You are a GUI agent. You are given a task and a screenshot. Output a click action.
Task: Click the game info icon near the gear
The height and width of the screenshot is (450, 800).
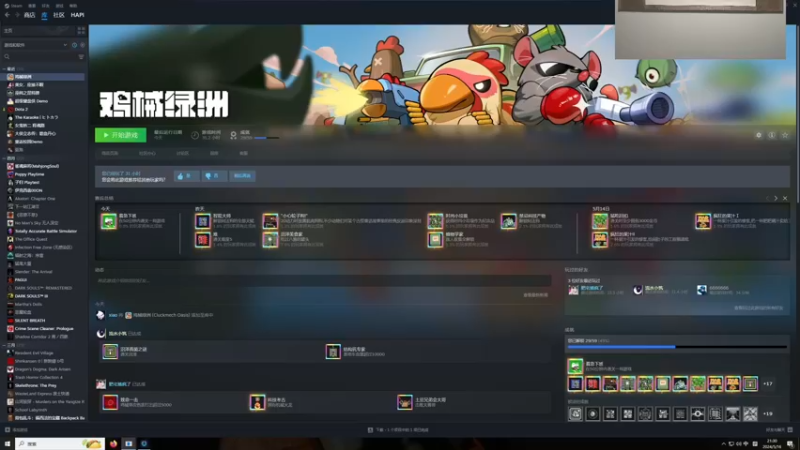(x=771, y=135)
